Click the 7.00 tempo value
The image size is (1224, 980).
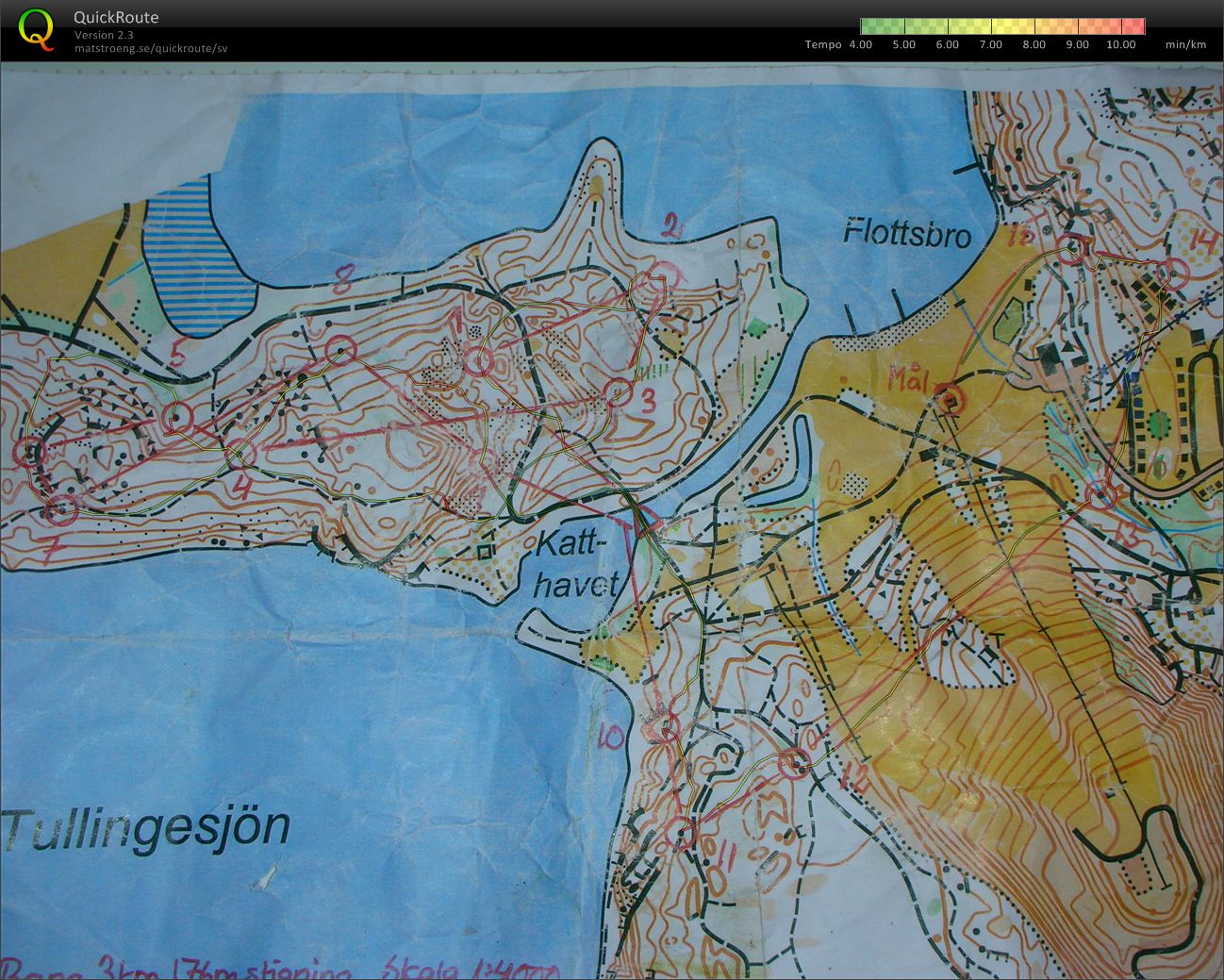(991, 44)
